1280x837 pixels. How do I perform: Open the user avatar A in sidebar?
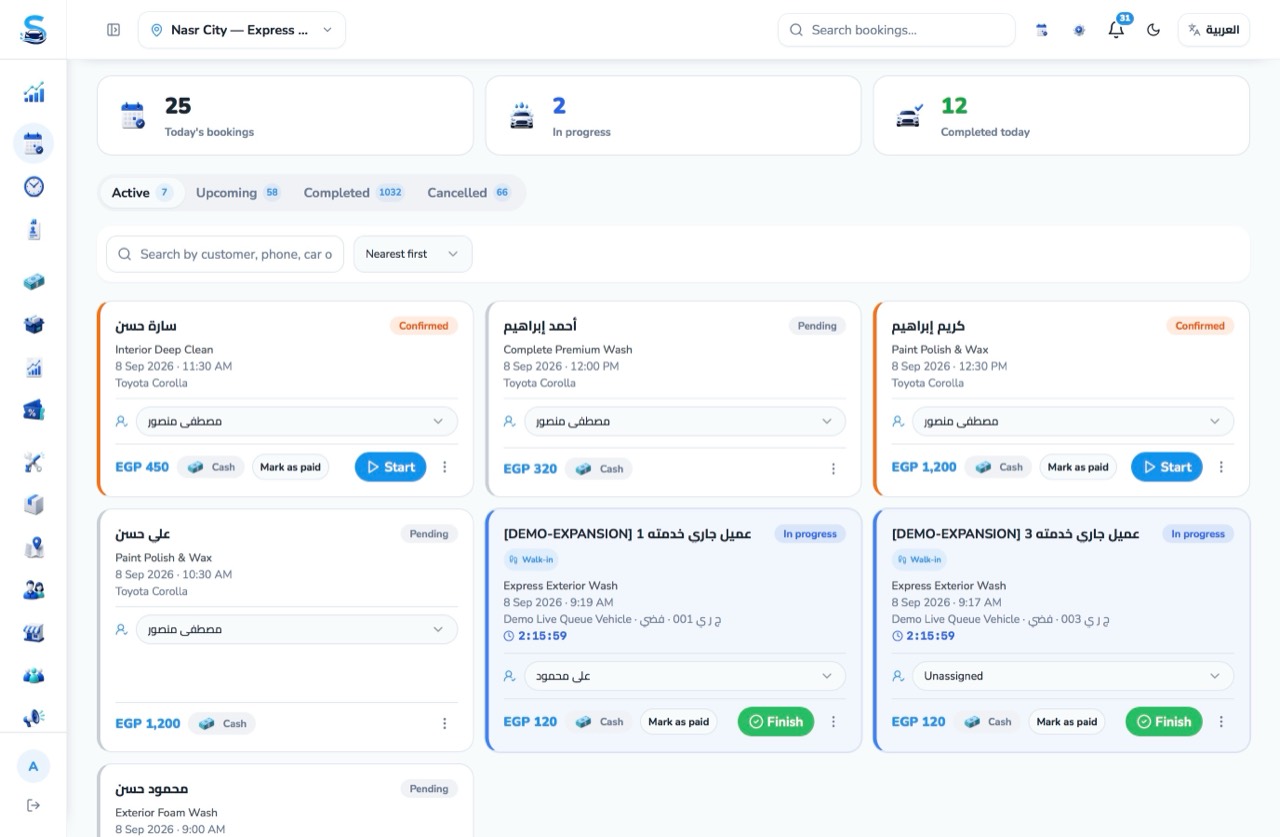pos(33,766)
